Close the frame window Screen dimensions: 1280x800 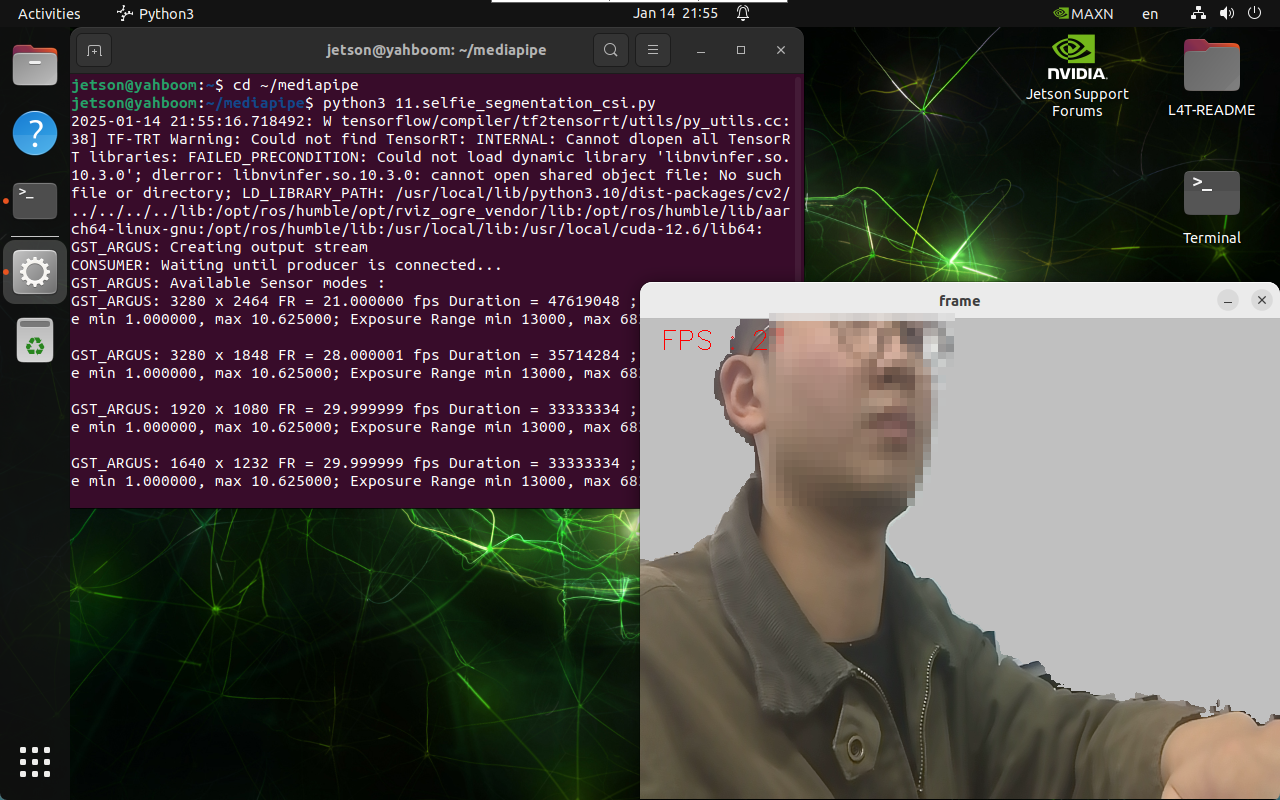point(1262,300)
